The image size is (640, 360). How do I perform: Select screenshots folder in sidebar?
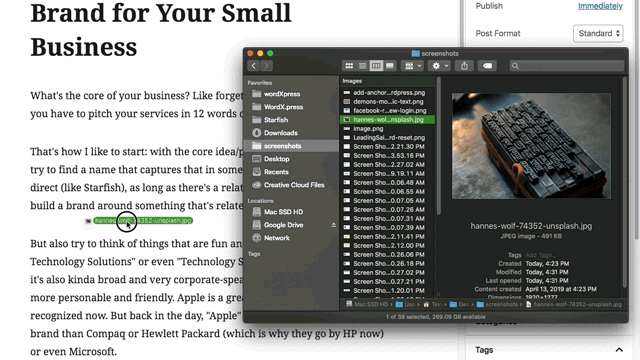291,146
